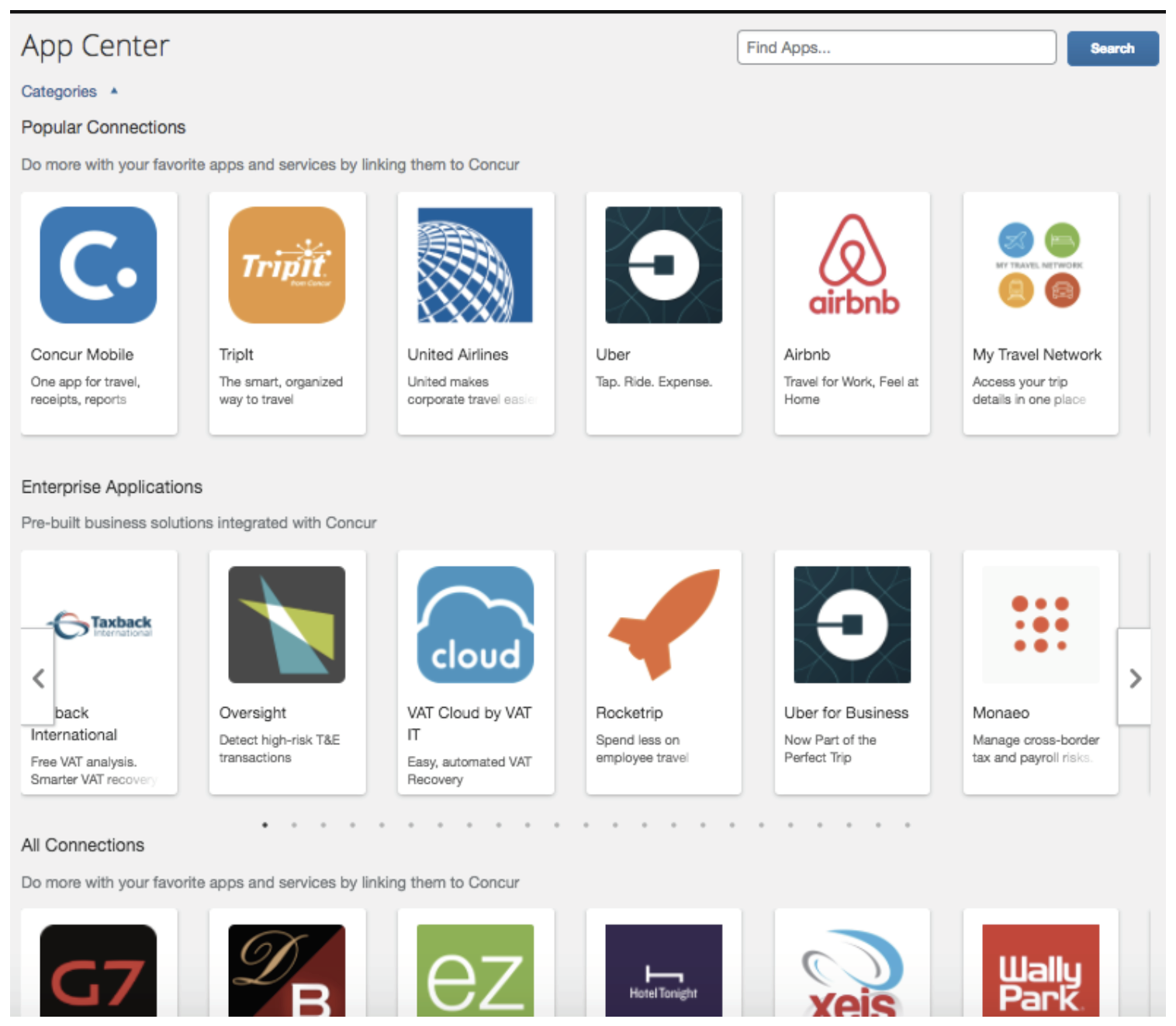Click the Airbnb title text
The image size is (1176, 1026).
click(x=807, y=355)
